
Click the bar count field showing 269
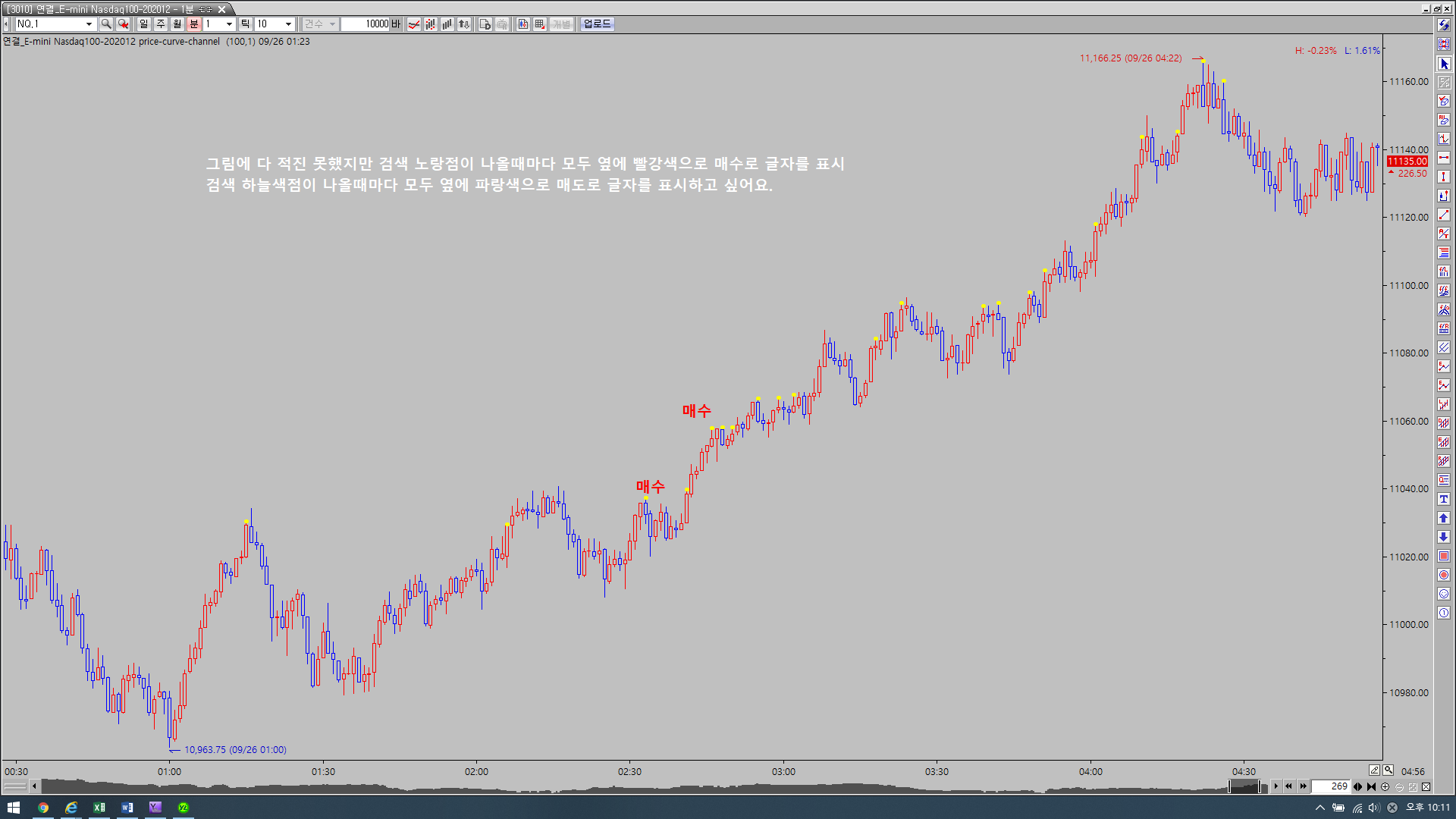click(x=1332, y=786)
